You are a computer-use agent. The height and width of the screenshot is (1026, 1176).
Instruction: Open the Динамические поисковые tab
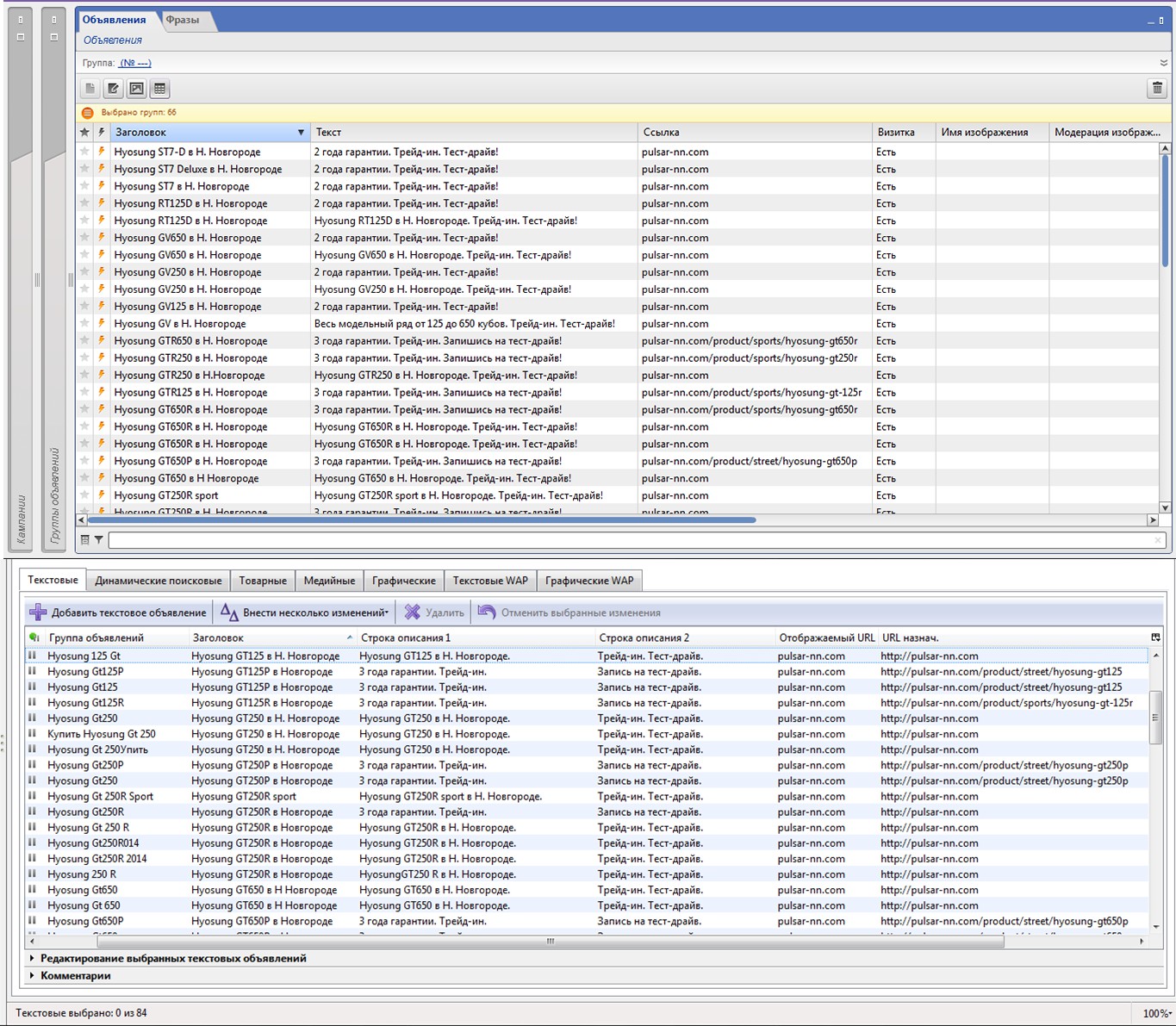[159, 581]
